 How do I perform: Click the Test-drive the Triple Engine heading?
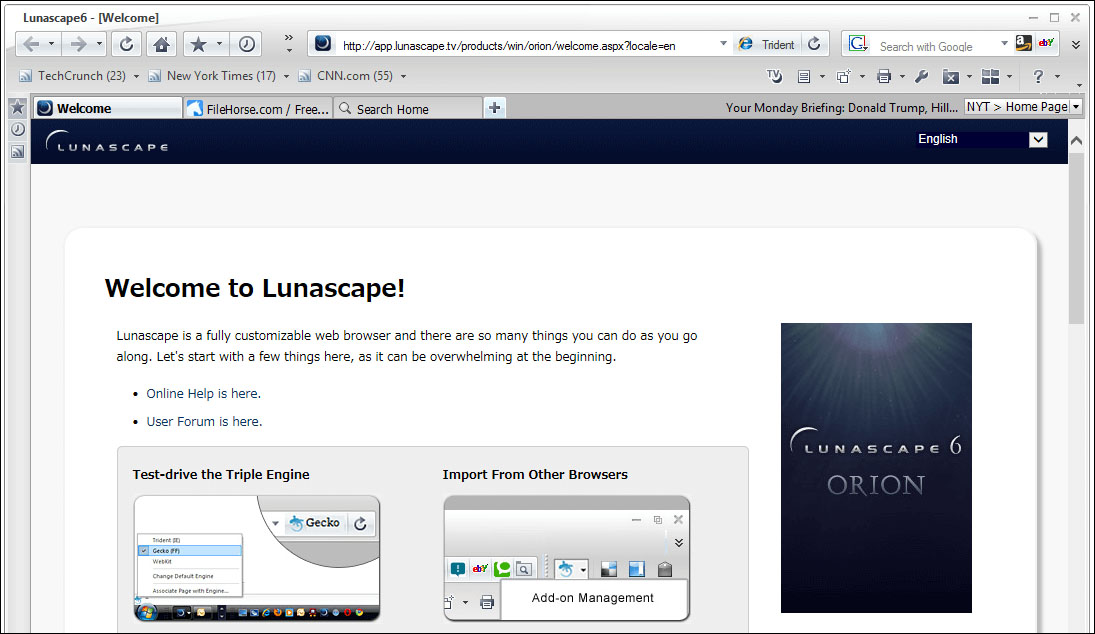(x=221, y=474)
